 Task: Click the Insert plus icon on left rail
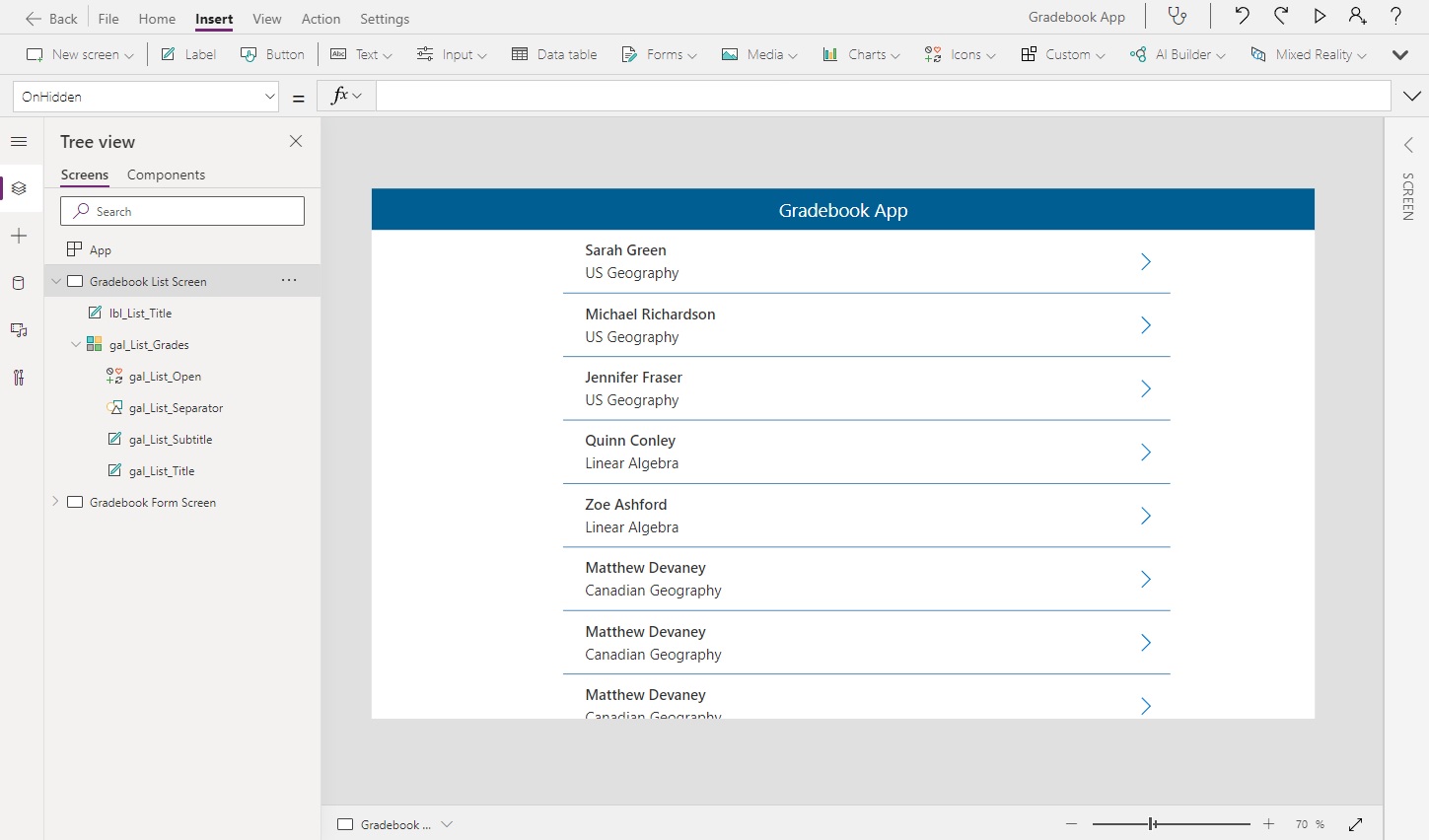19,236
